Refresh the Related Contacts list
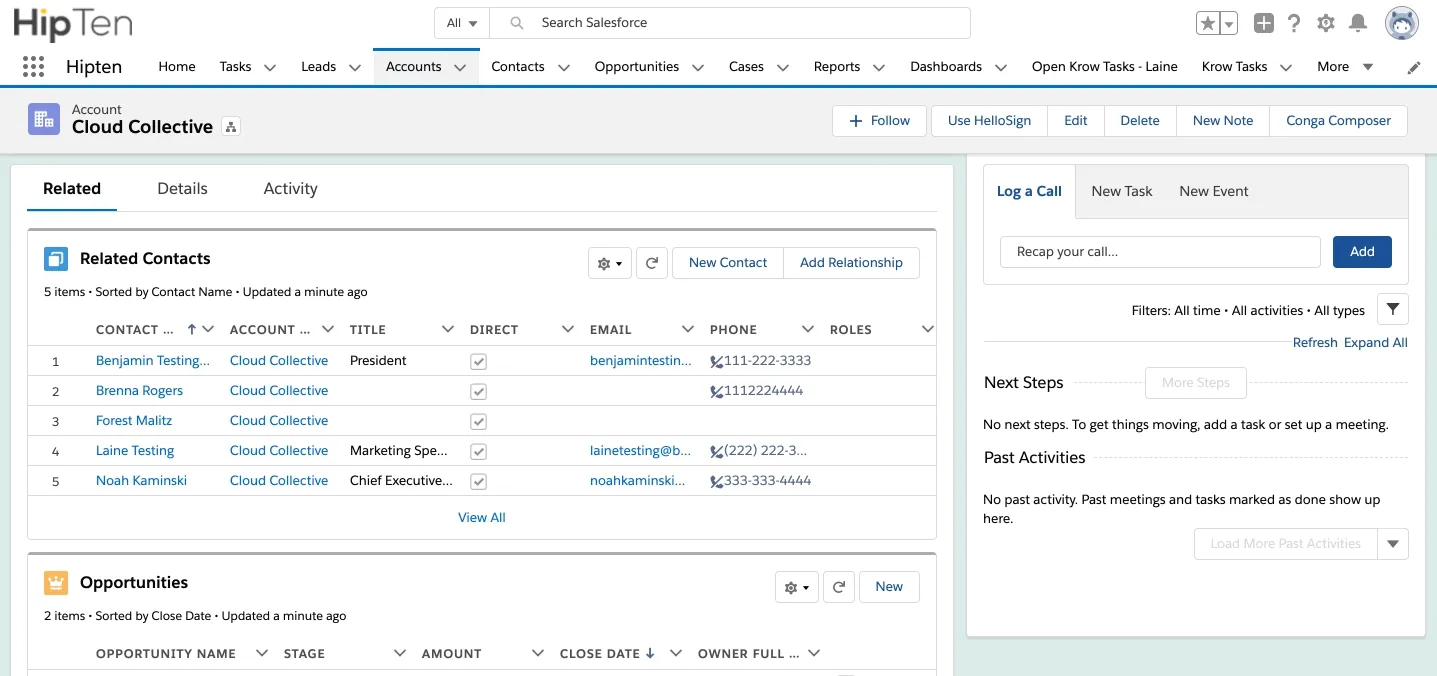 (x=652, y=263)
